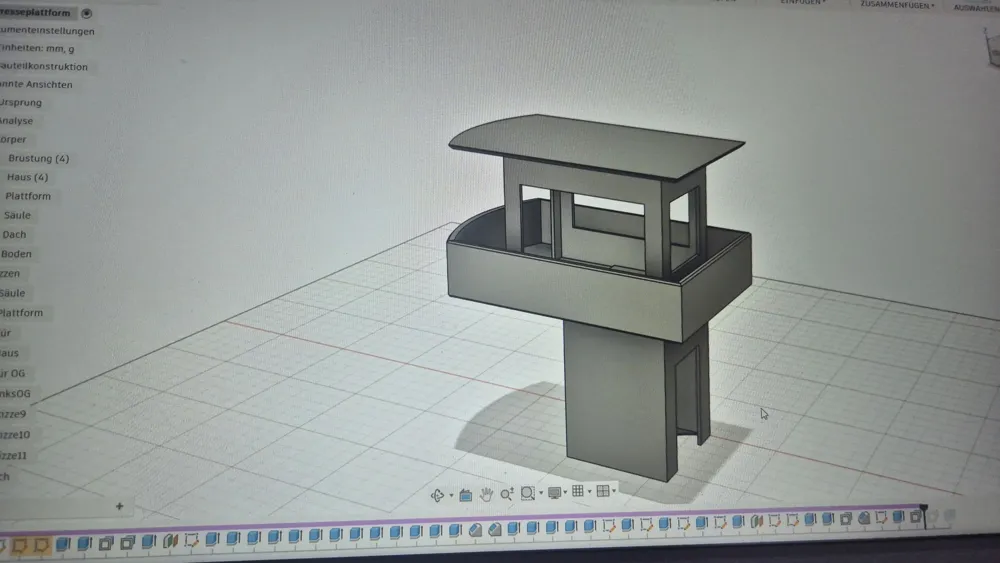This screenshot has height=563, width=1000.
Task: Select the Pan hand tool
Action: tap(486, 494)
